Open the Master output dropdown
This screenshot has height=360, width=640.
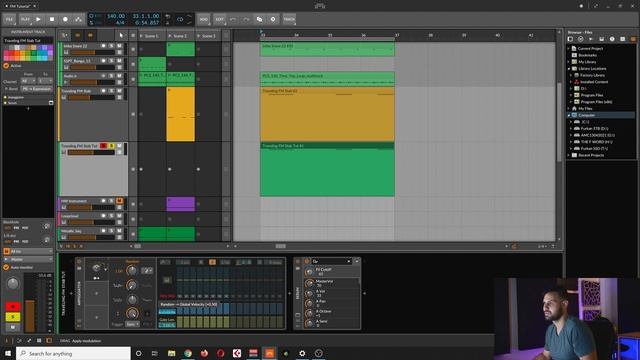point(28,259)
